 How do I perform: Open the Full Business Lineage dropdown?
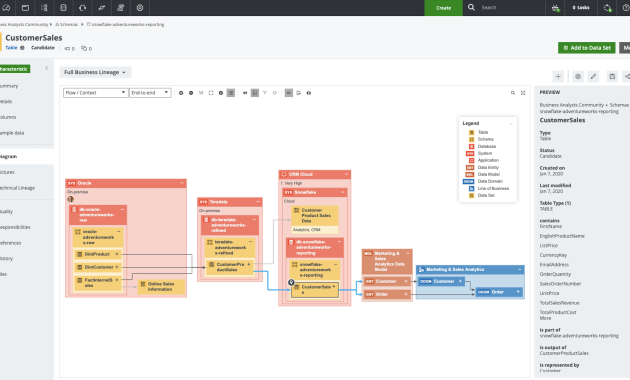tap(95, 72)
